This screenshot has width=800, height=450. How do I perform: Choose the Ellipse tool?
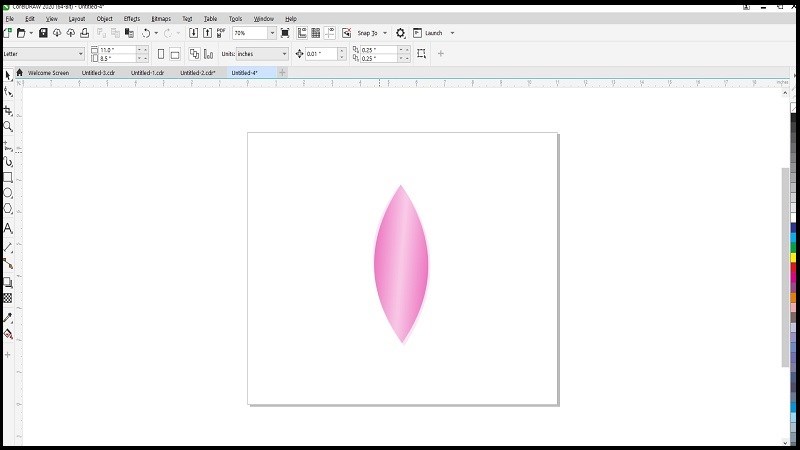pos(8,193)
